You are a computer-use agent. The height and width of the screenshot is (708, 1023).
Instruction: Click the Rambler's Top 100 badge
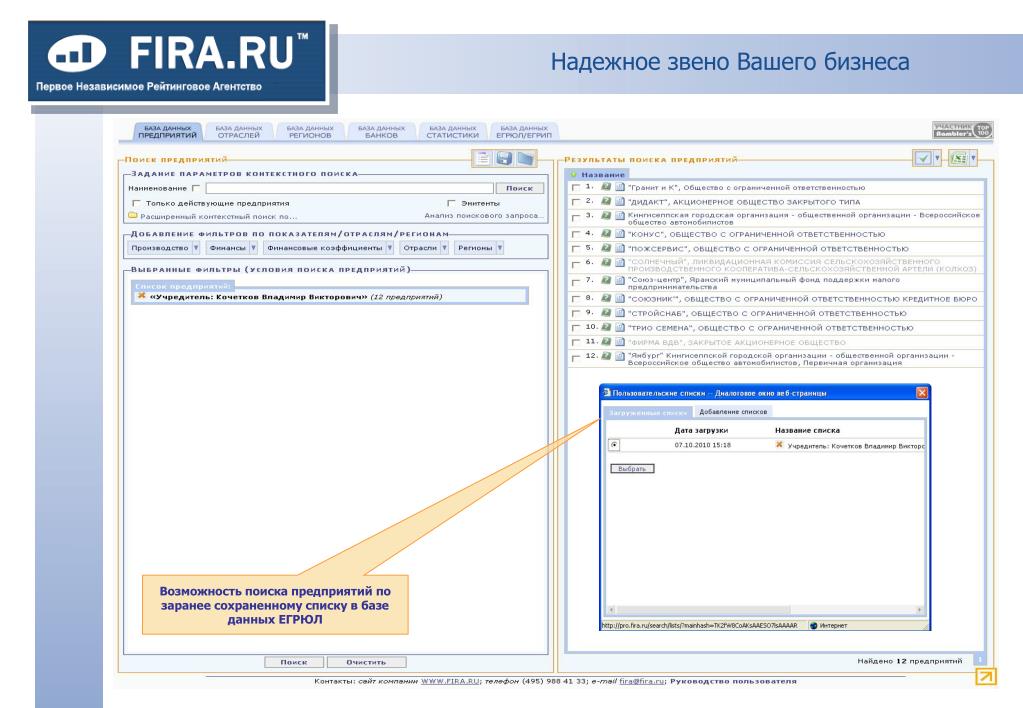[x=962, y=130]
